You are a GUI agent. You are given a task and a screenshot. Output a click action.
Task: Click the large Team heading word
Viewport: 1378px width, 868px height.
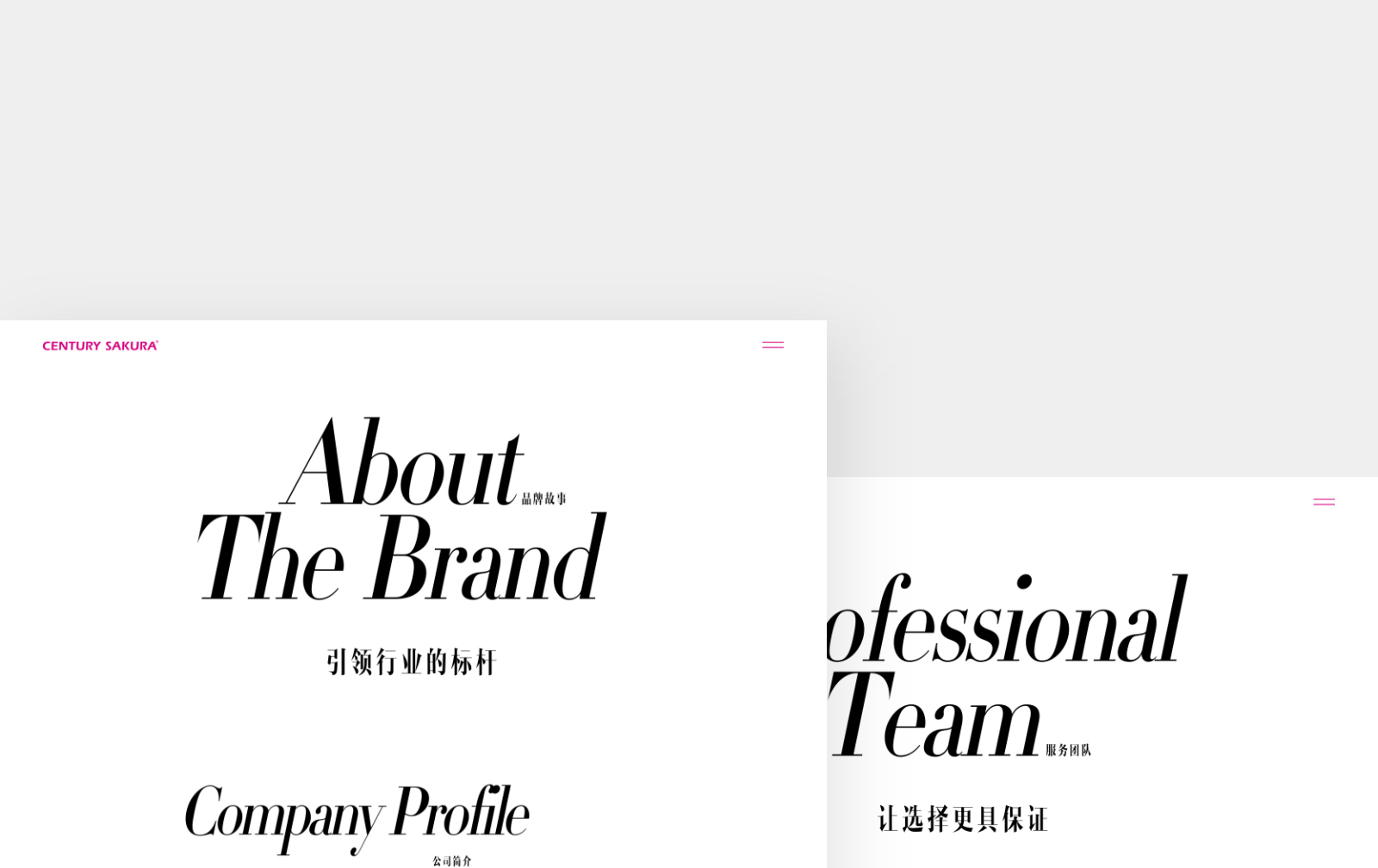click(934, 715)
